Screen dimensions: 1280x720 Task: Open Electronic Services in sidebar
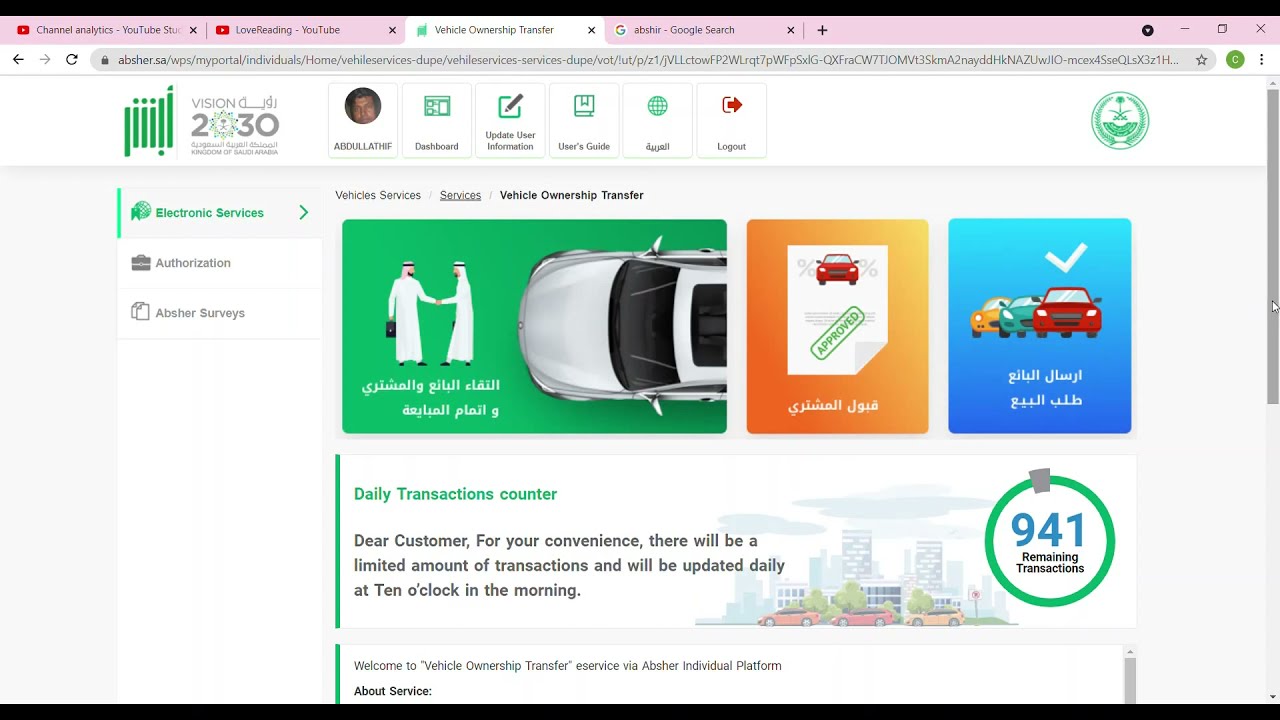[x=219, y=213]
